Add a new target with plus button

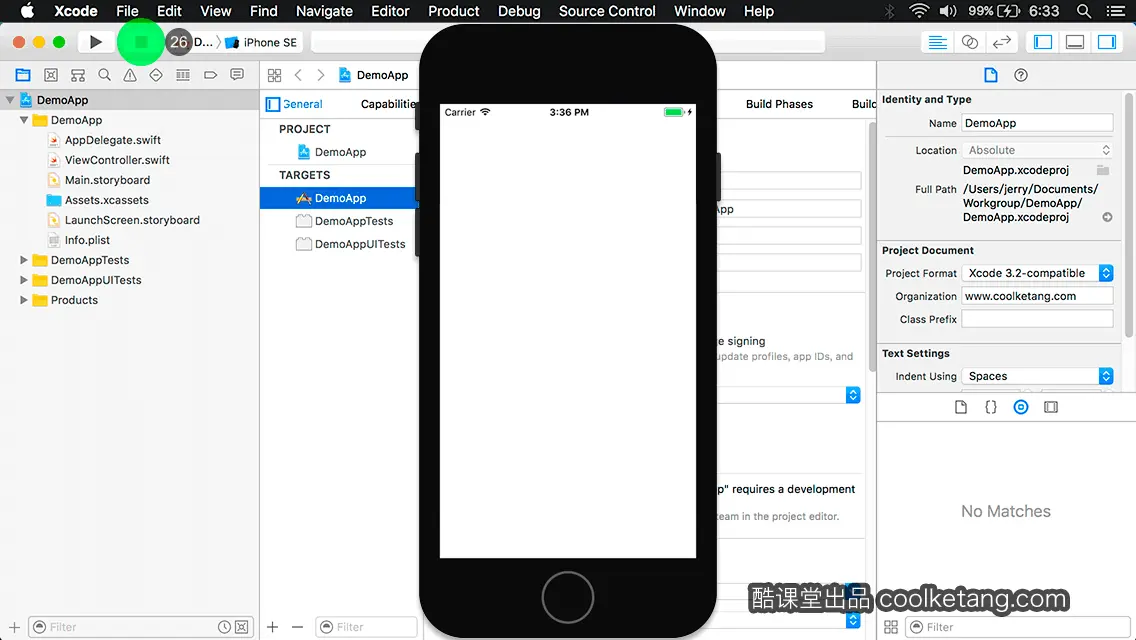click(272, 627)
